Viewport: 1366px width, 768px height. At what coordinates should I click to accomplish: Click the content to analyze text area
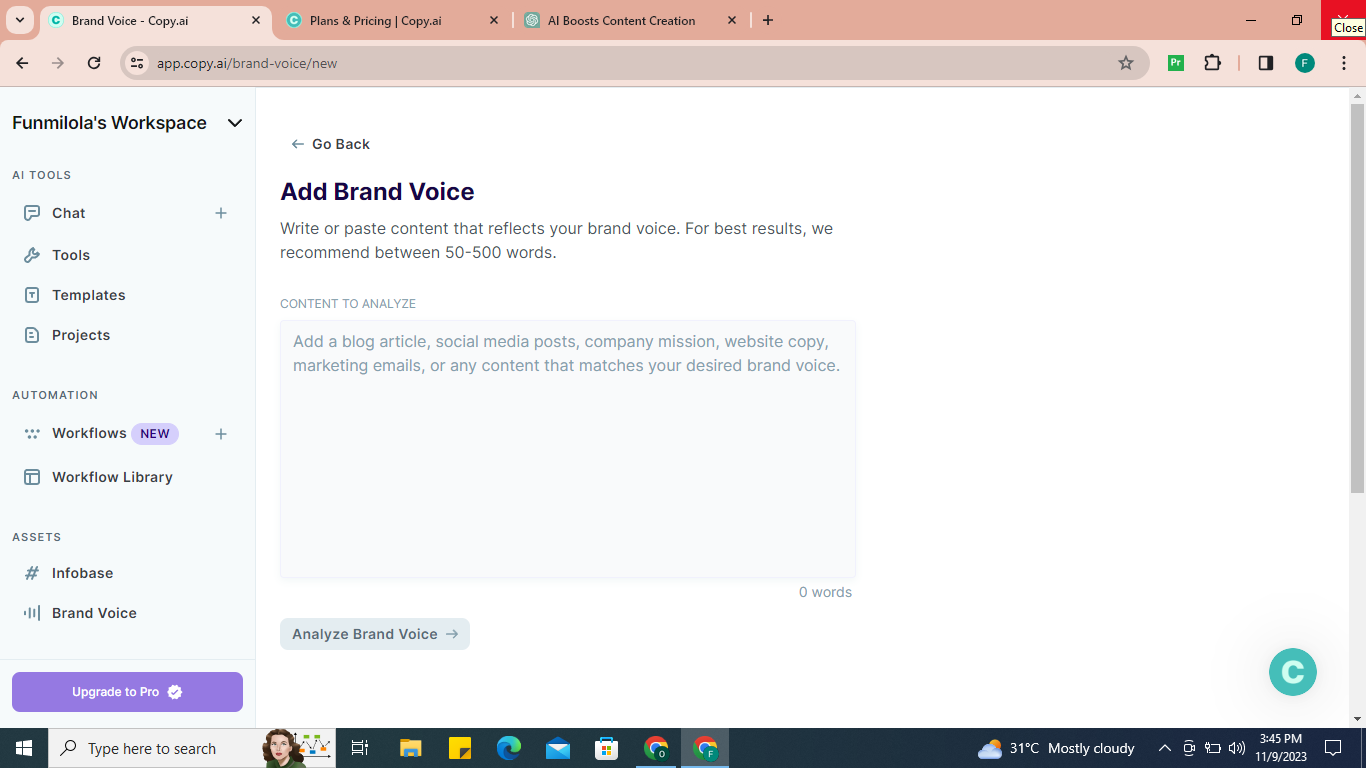coord(568,449)
